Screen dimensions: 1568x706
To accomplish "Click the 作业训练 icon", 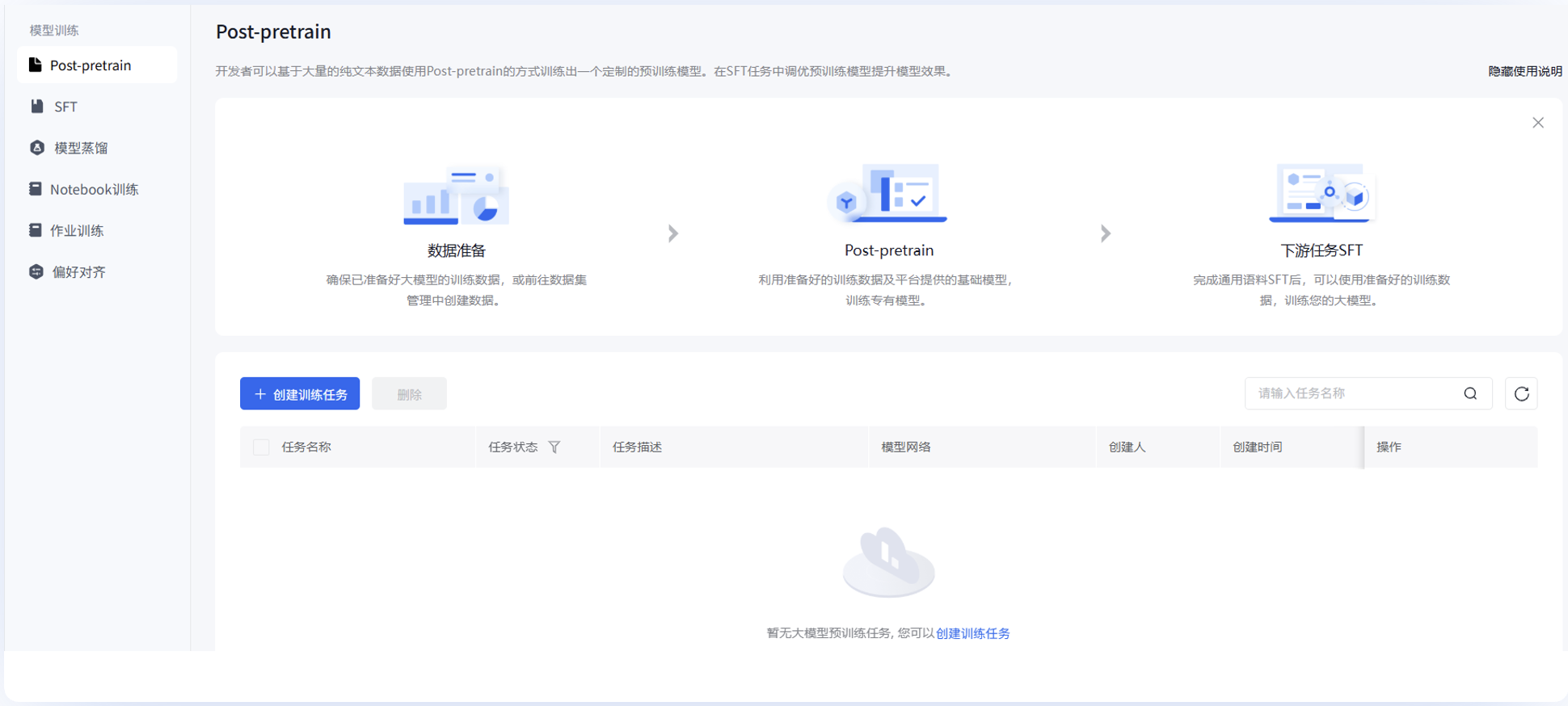I will [36, 229].
